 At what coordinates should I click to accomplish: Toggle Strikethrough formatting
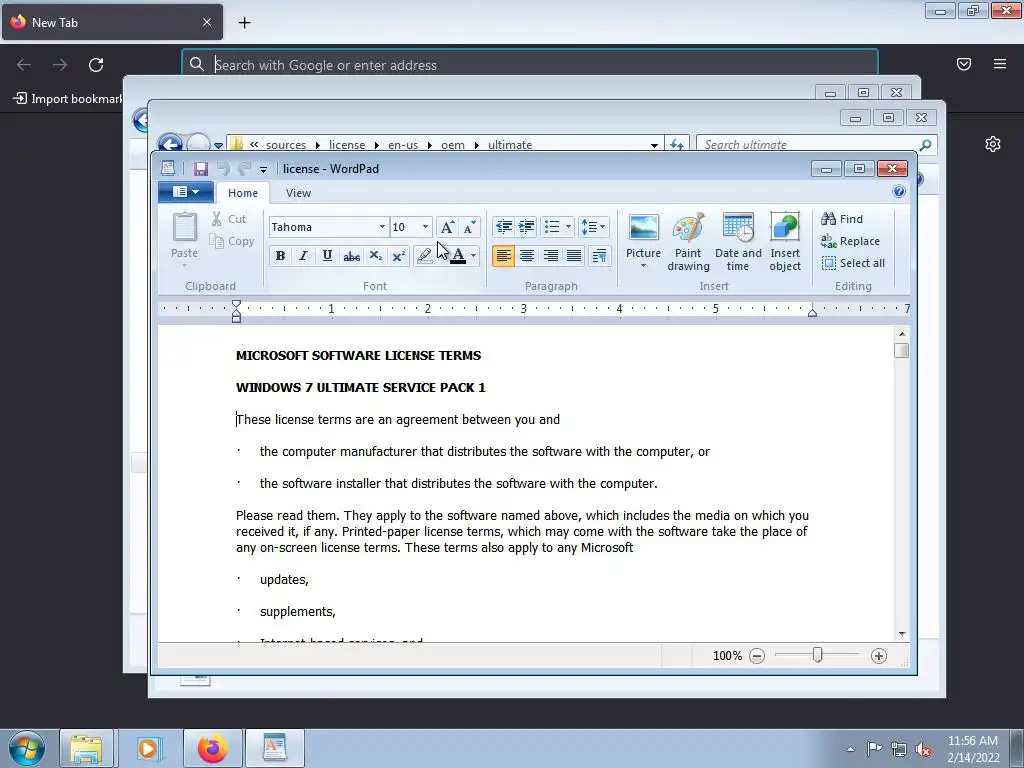351,255
